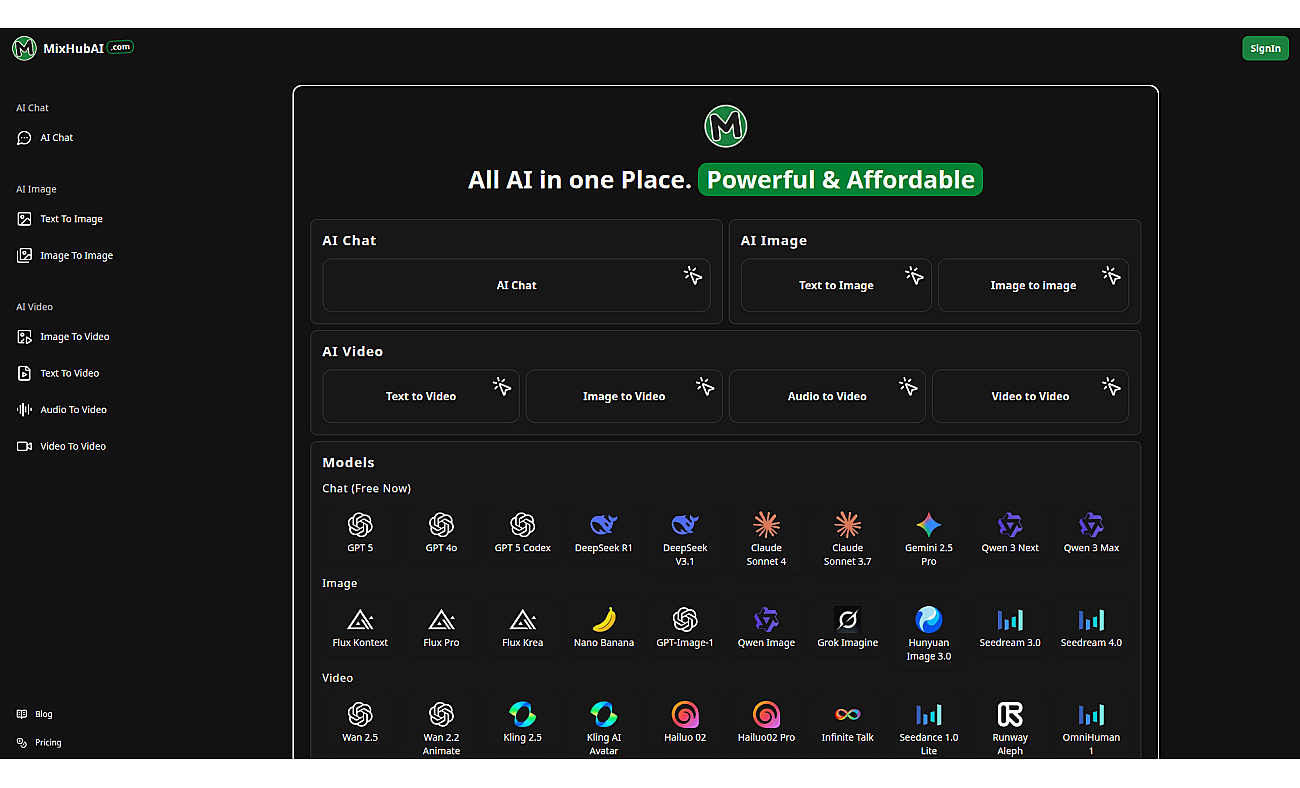1300x788 pixels.
Task: Choose the Flux Kontext image model
Action: point(360,620)
